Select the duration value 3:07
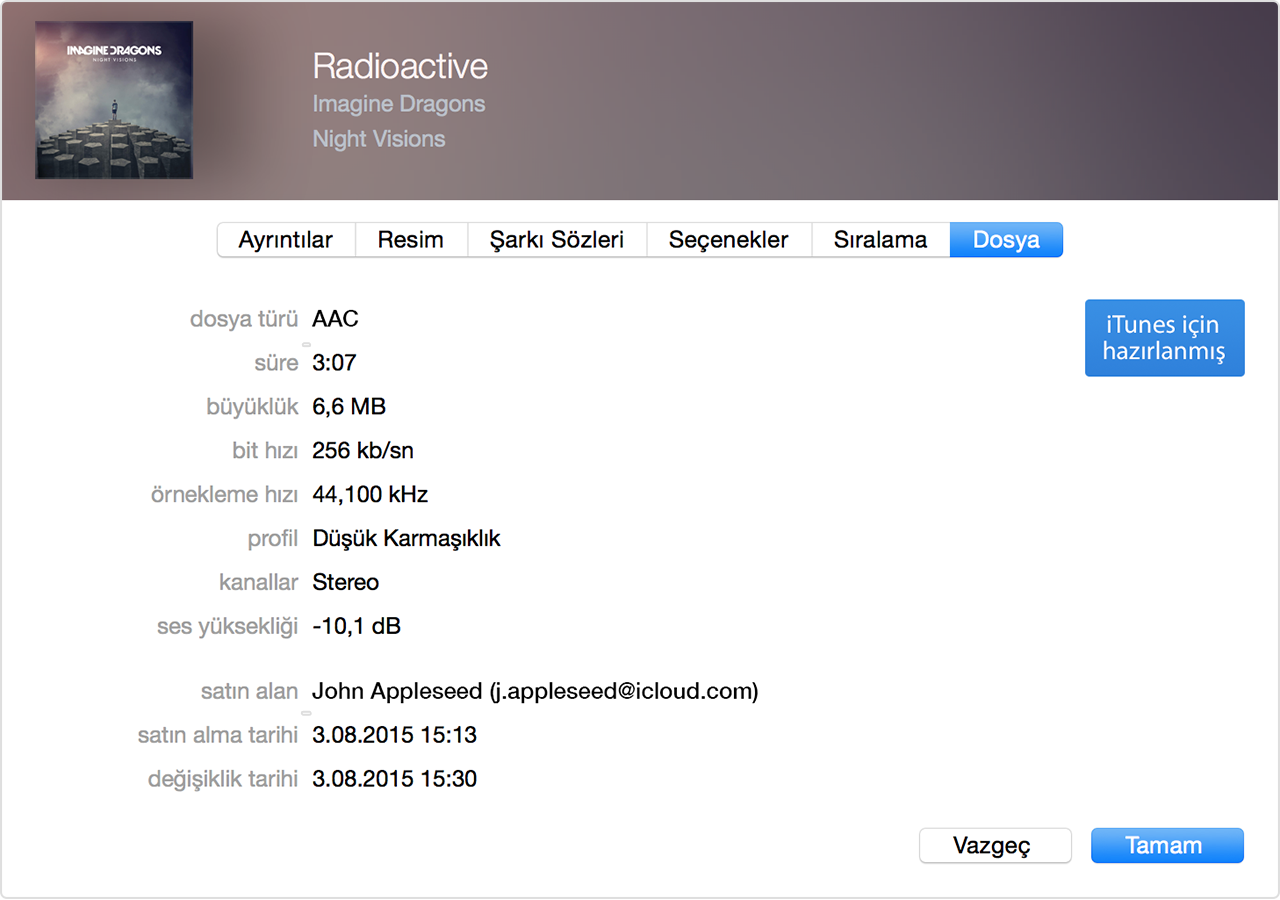The image size is (1280, 900). [334, 363]
